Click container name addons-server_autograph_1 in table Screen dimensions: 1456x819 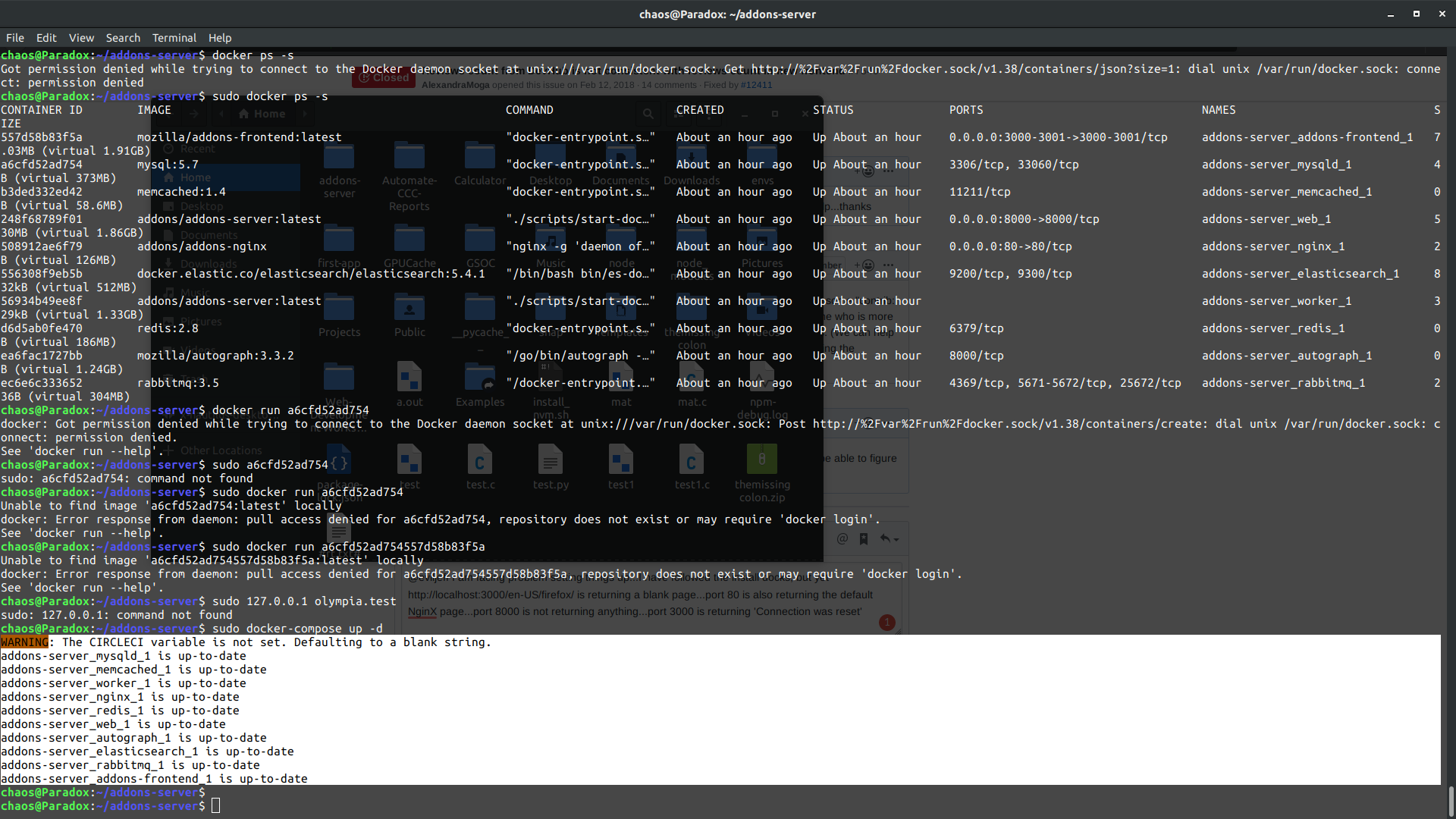[1287, 356]
